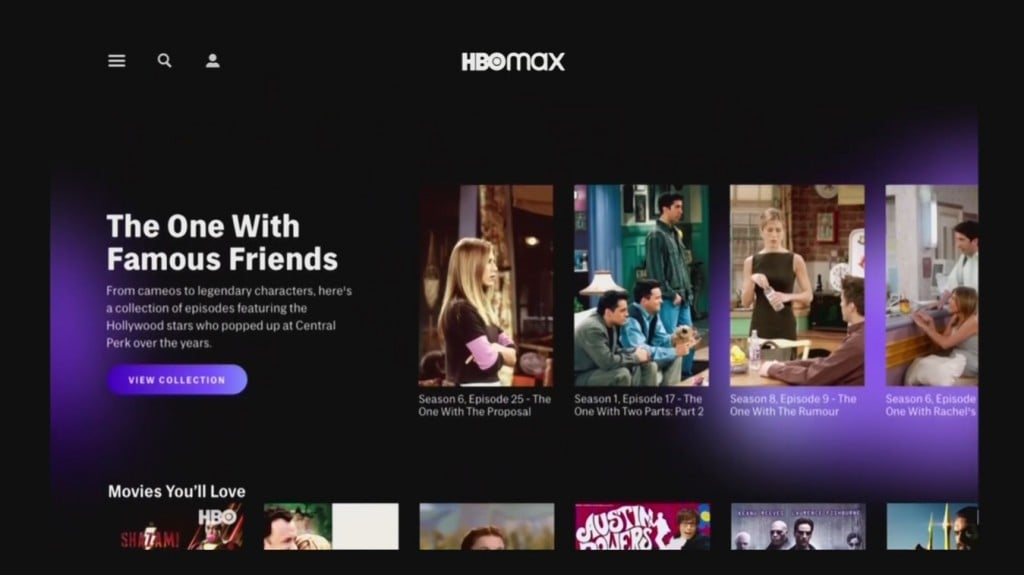Open The One With The Rumour thumbnail
1024x575 pixels.
tap(797, 286)
